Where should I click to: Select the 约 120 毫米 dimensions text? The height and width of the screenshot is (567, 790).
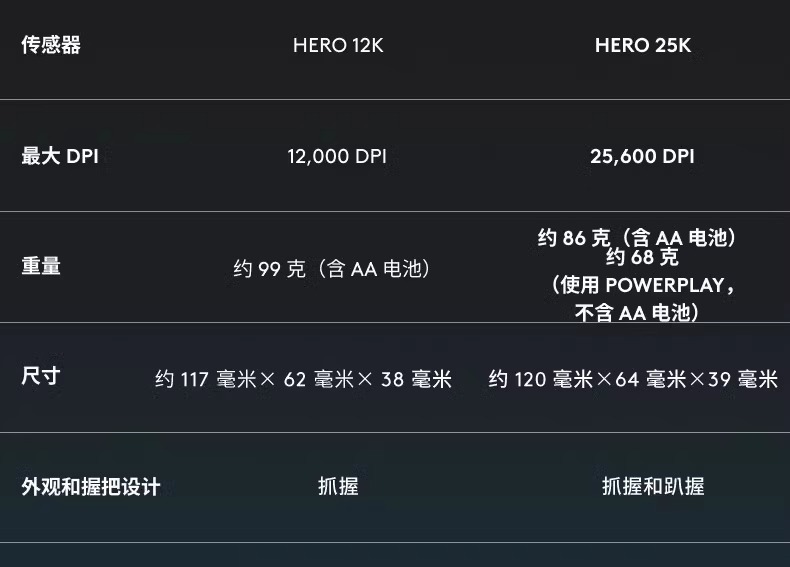[x=541, y=379]
